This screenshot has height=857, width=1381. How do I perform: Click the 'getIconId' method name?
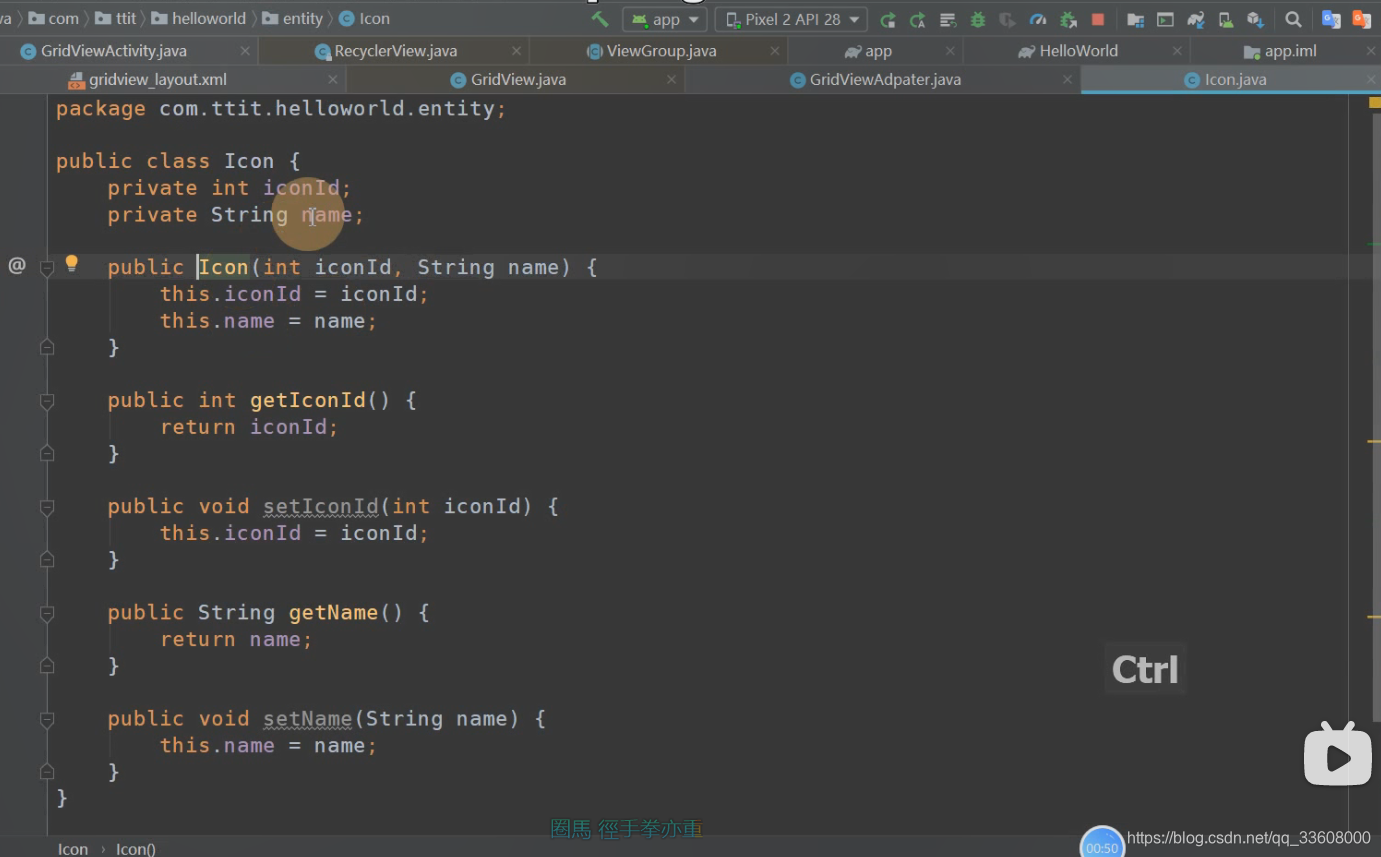(x=308, y=400)
